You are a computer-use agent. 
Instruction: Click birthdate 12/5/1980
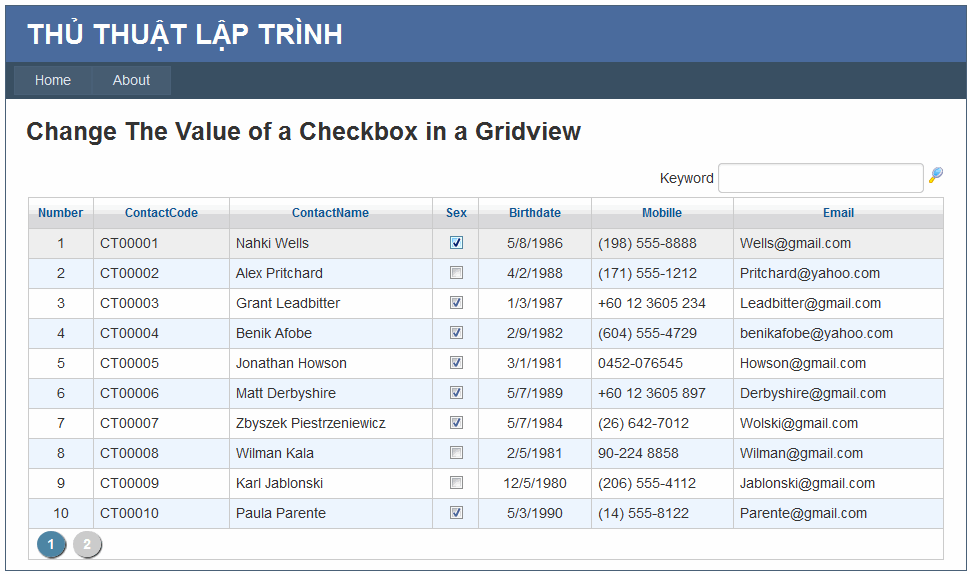coord(535,483)
